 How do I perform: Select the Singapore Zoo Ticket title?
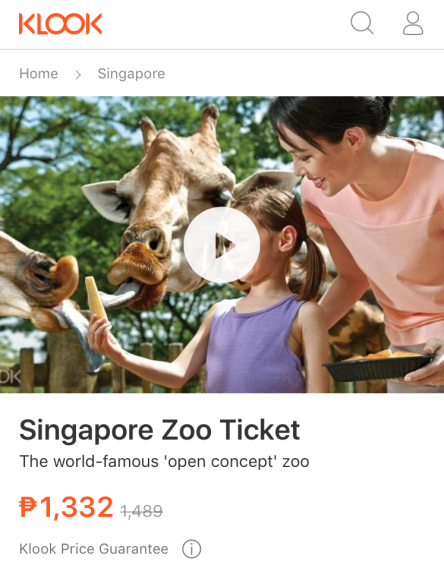pyautogui.click(x=159, y=430)
